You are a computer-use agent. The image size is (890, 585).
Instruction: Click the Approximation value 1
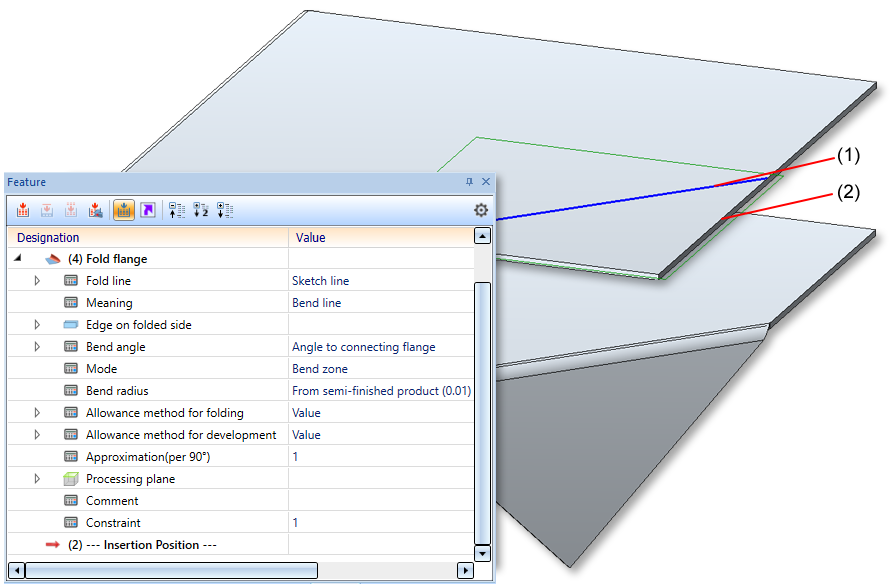[295, 457]
